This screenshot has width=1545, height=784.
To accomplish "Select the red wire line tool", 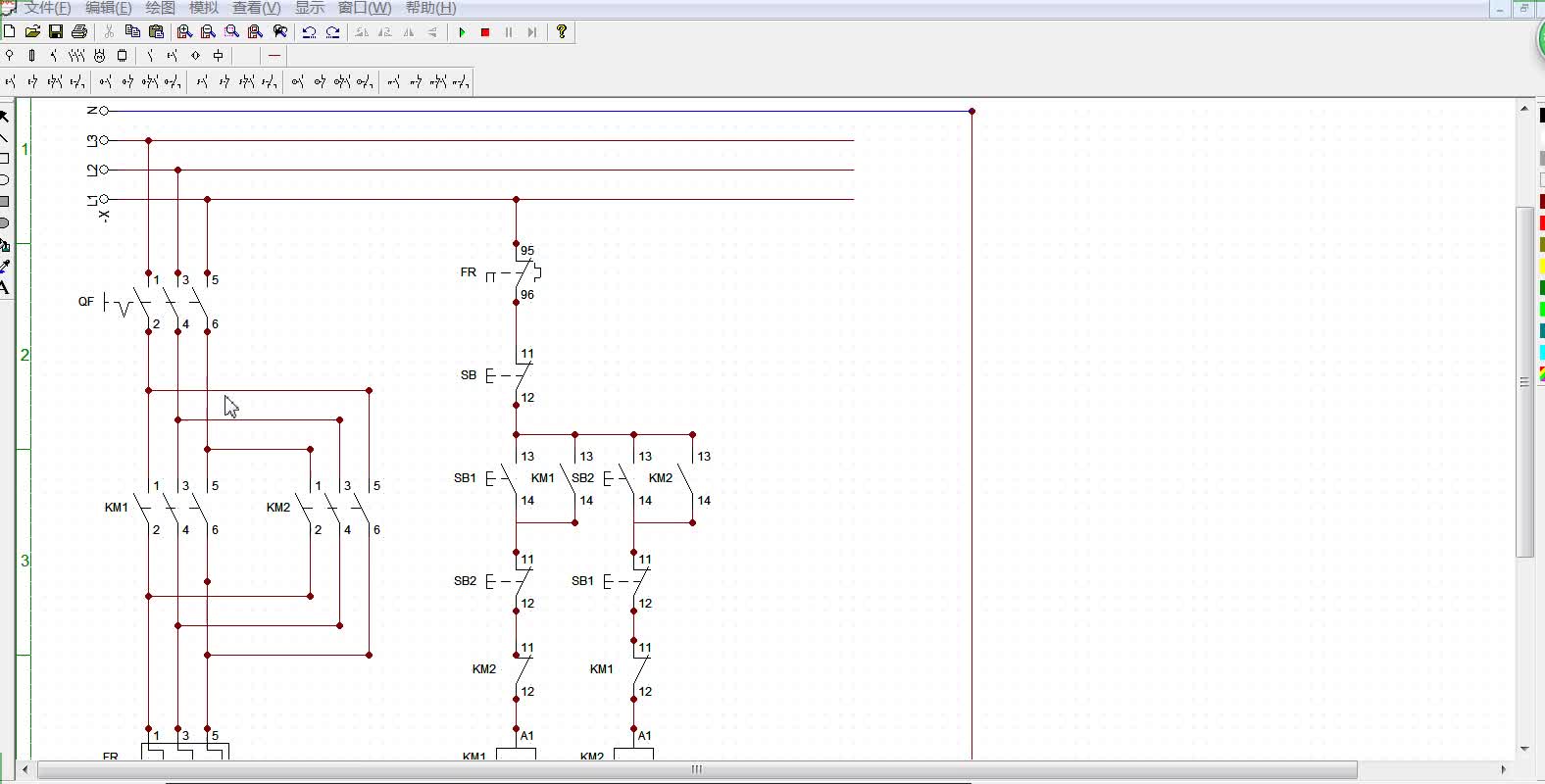I will click(x=274, y=56).
